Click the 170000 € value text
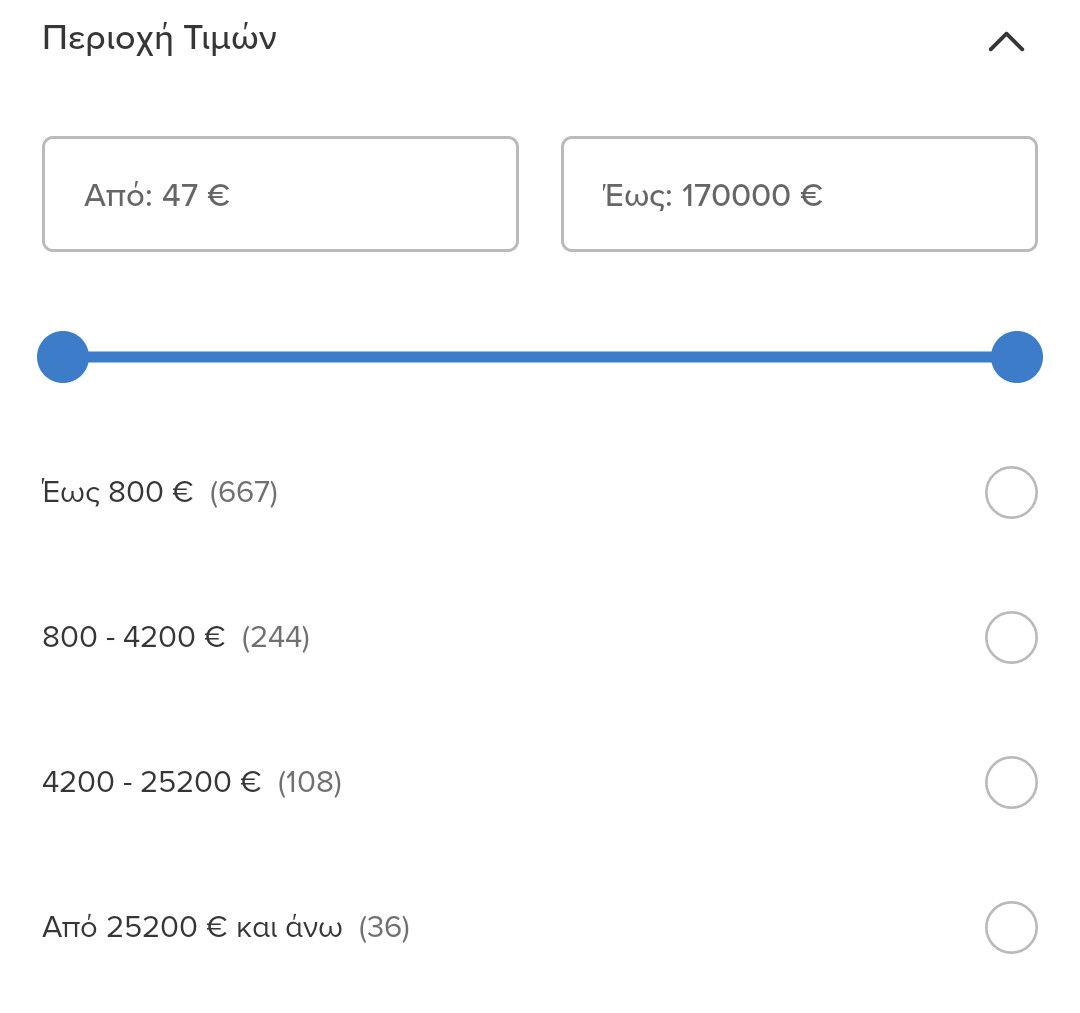The height and width of the screenshot is (1013, 1080). coord(751,195)
